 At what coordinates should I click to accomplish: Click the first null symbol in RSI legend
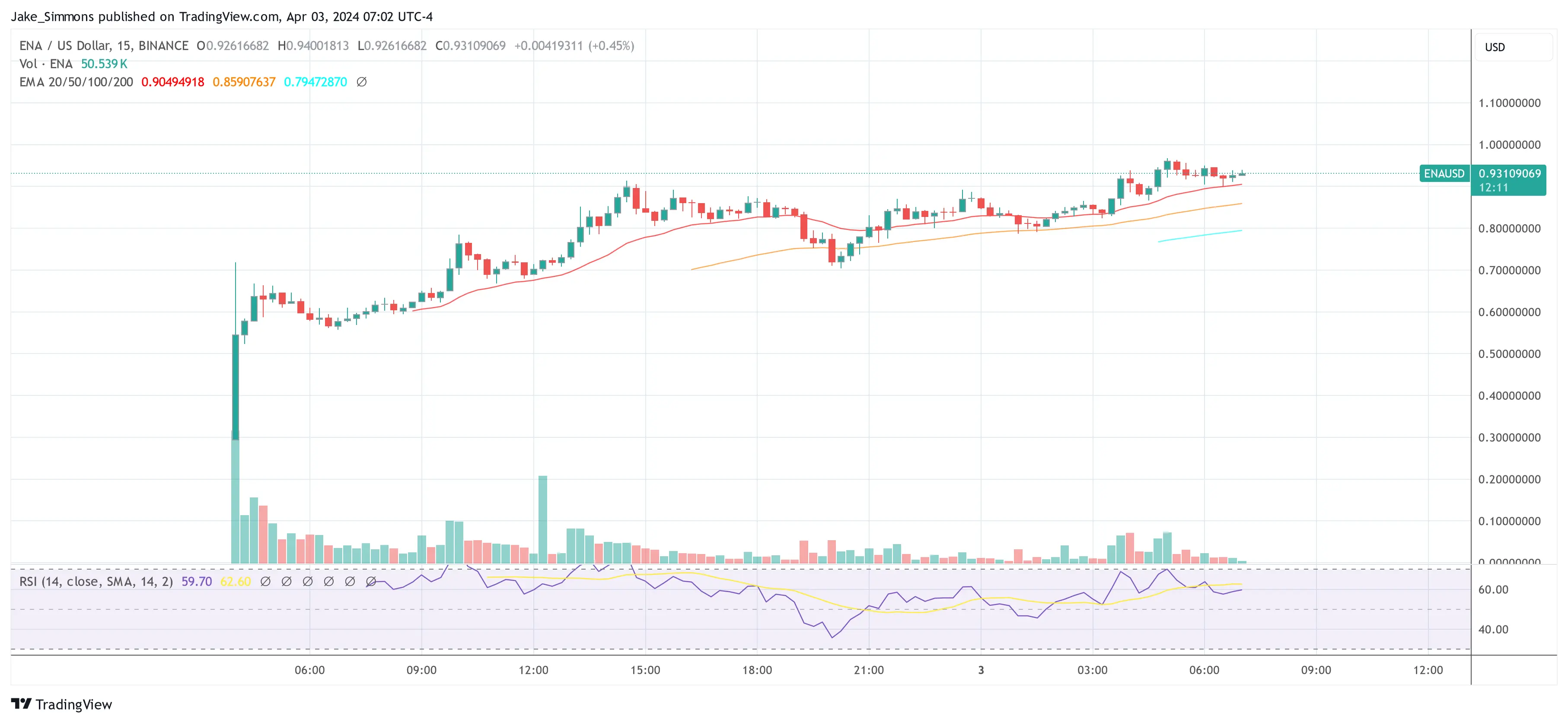click(265, 581)
